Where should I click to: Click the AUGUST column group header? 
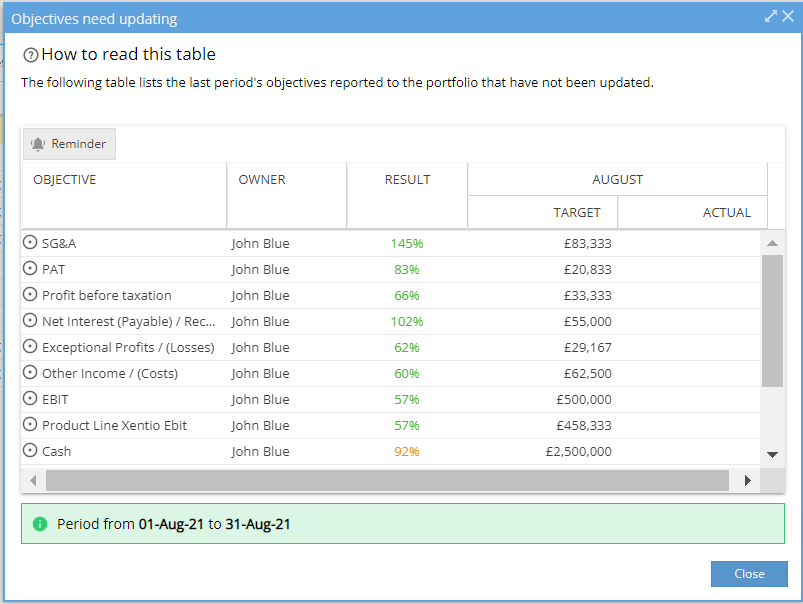[617, 180]
